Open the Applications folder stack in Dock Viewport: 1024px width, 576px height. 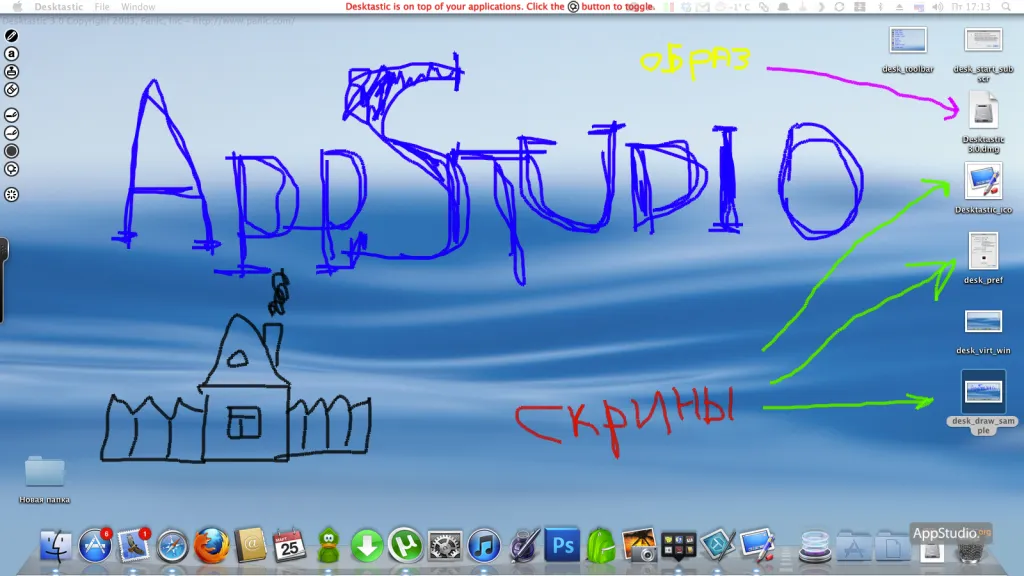point(854,546)
